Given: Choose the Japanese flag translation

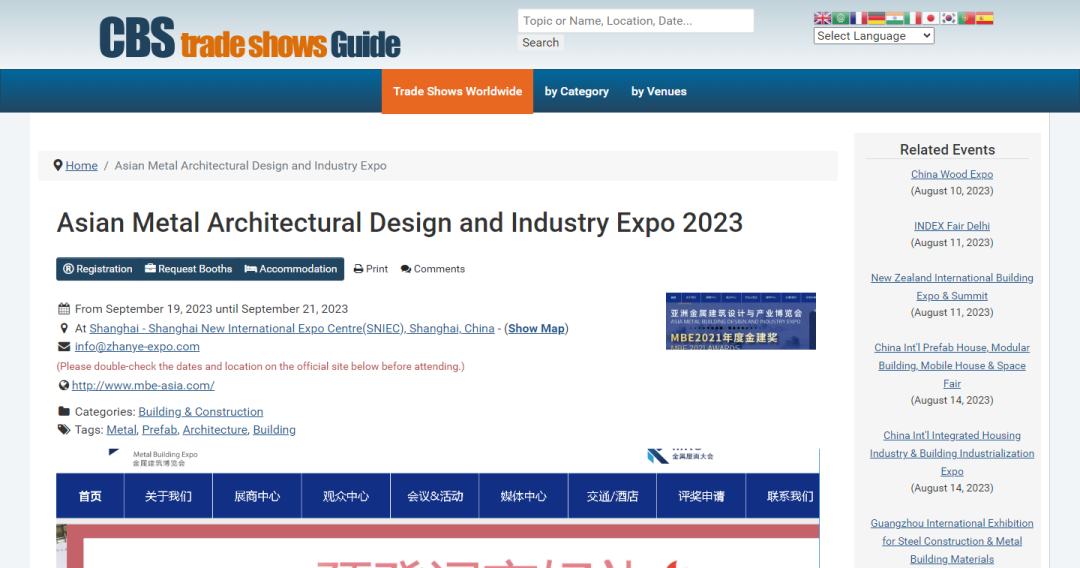Looking at the screenshot, I should pos(930,19).
